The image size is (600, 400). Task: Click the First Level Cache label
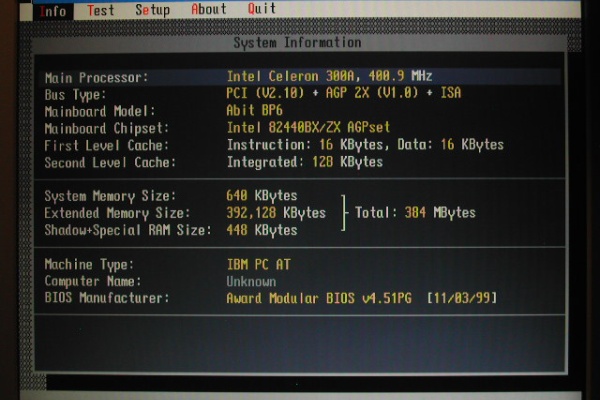point(106,145)
